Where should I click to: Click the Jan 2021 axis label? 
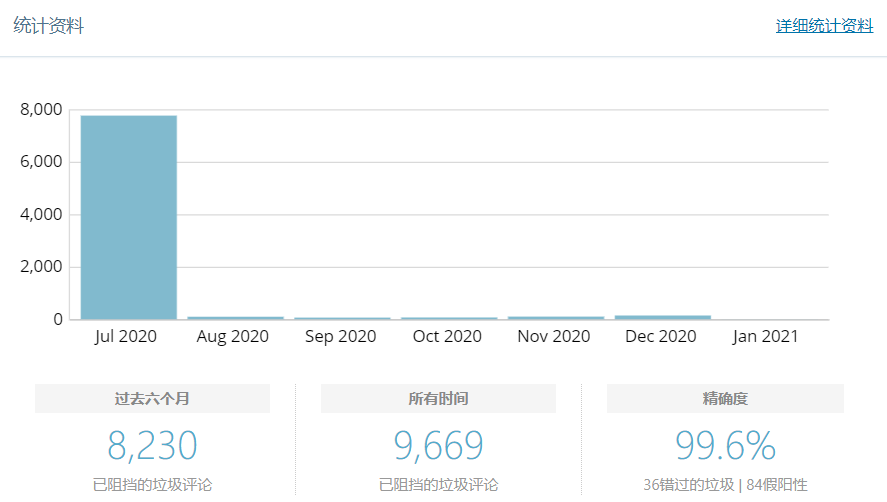click(766, 336)
